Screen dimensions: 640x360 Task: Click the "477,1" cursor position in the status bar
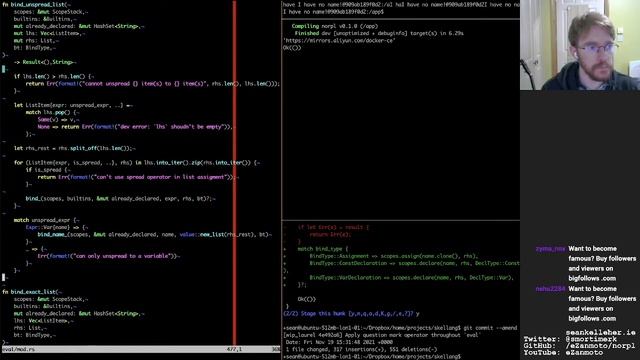[x=235, y=350]
